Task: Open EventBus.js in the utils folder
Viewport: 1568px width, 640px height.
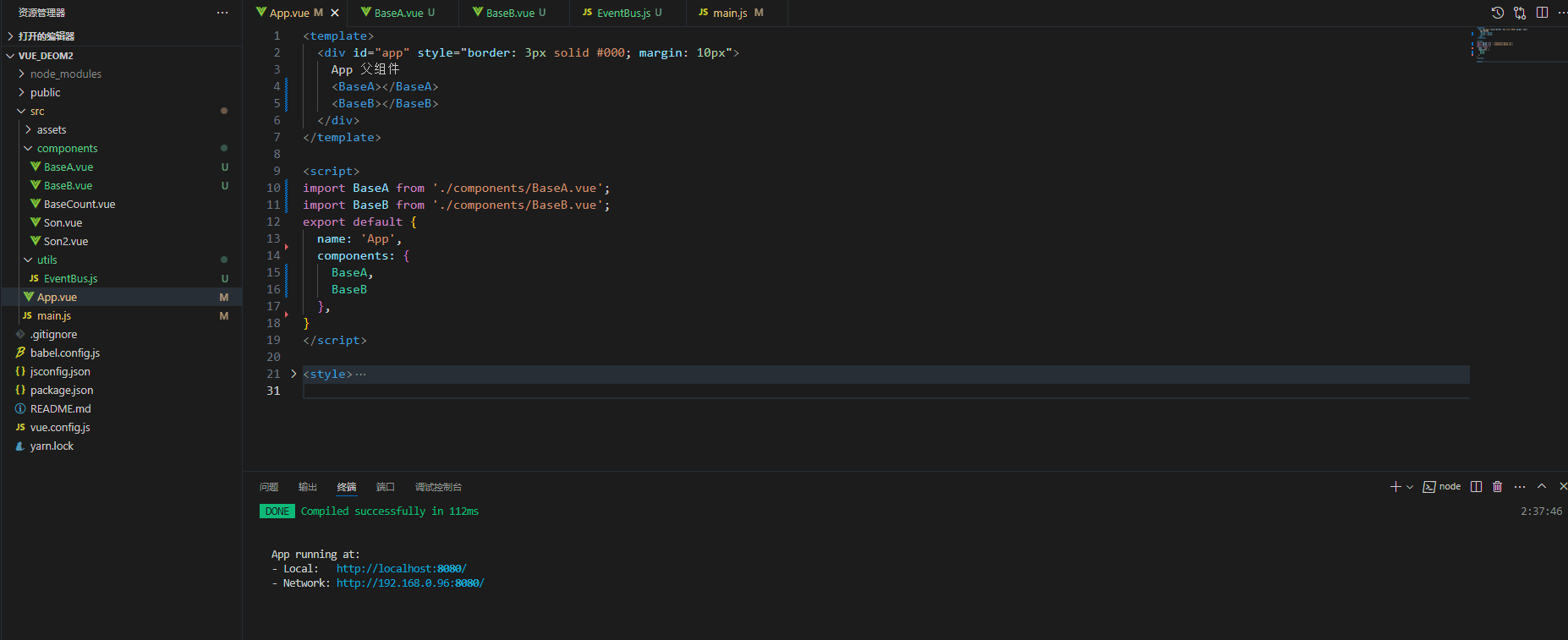Action: [x=122, y=279]
